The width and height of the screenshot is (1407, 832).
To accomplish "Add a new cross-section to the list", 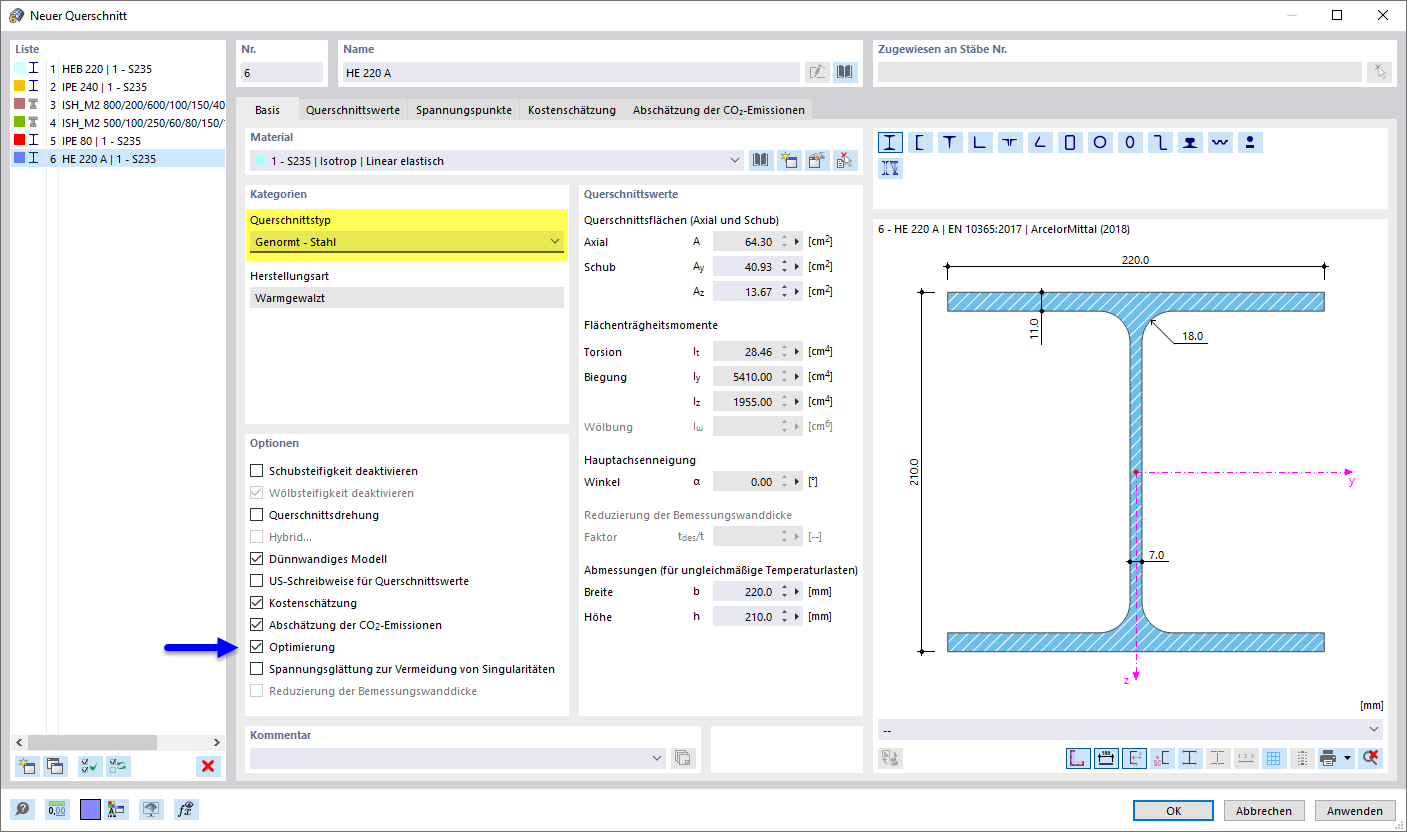I will [x=28, y=766].
